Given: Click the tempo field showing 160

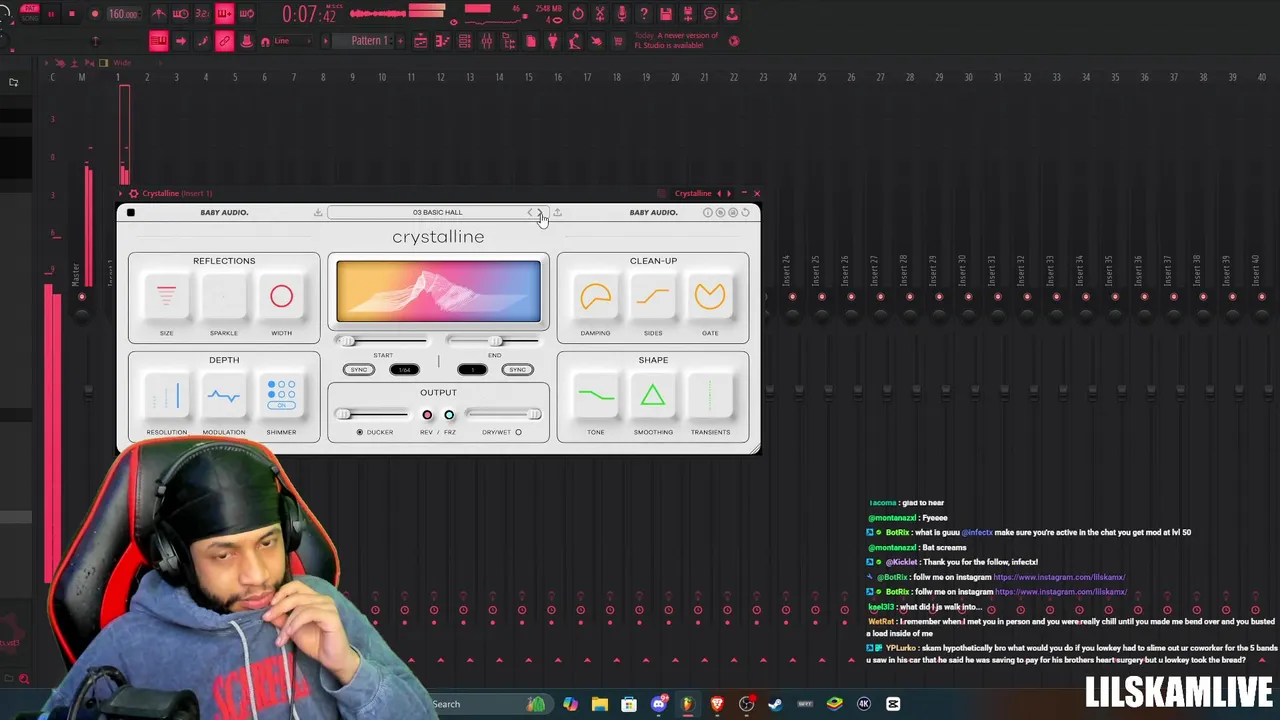Looking at the screenshot, I should [x=123, y=14].
